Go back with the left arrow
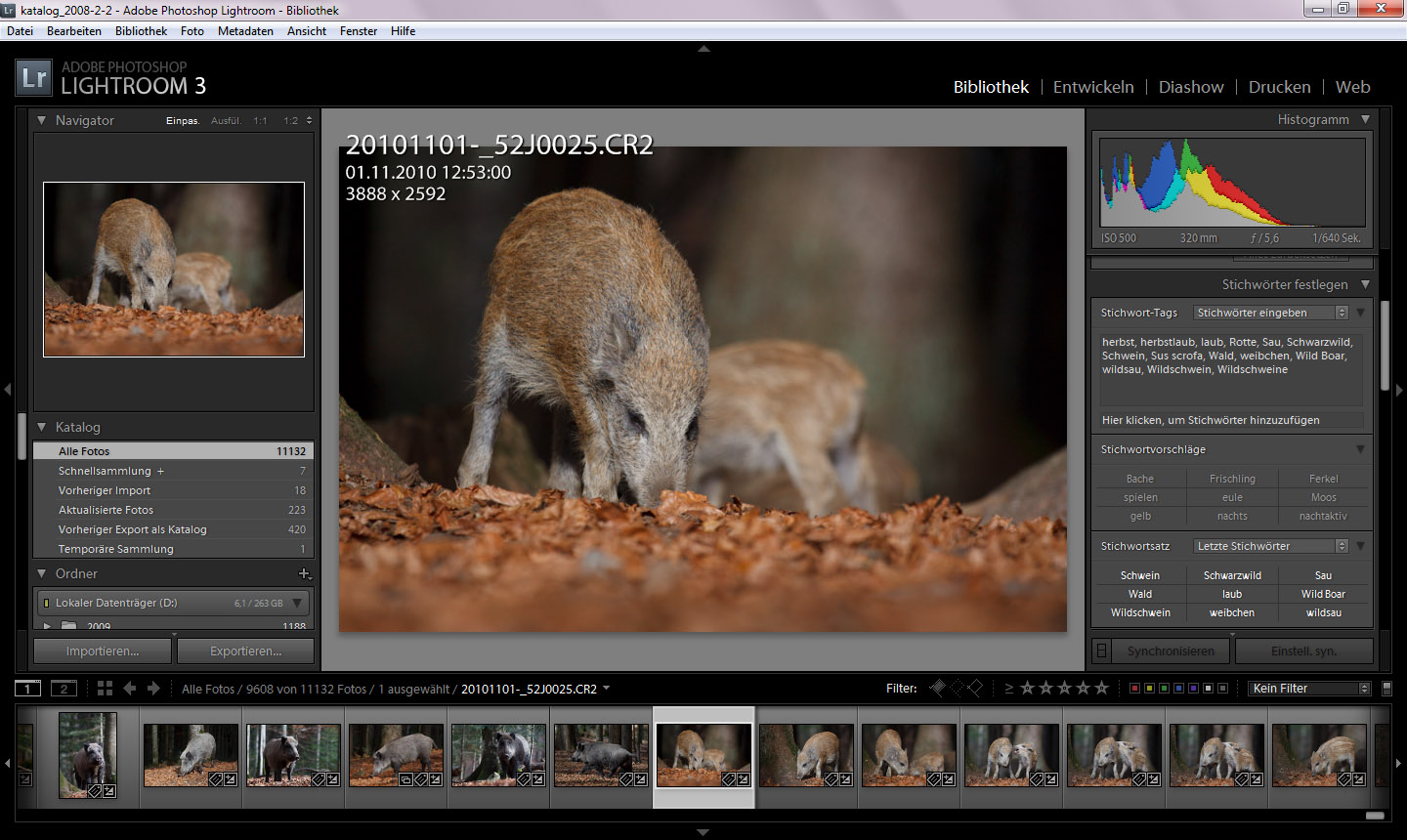Image resolution: width=1407 pixels, height=840 pixels. click(x=129, y=689)
